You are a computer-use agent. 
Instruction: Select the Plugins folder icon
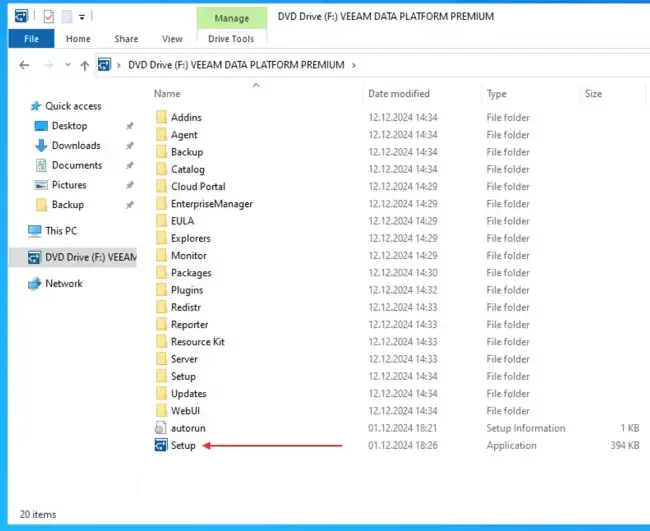[x=161, y=290]
